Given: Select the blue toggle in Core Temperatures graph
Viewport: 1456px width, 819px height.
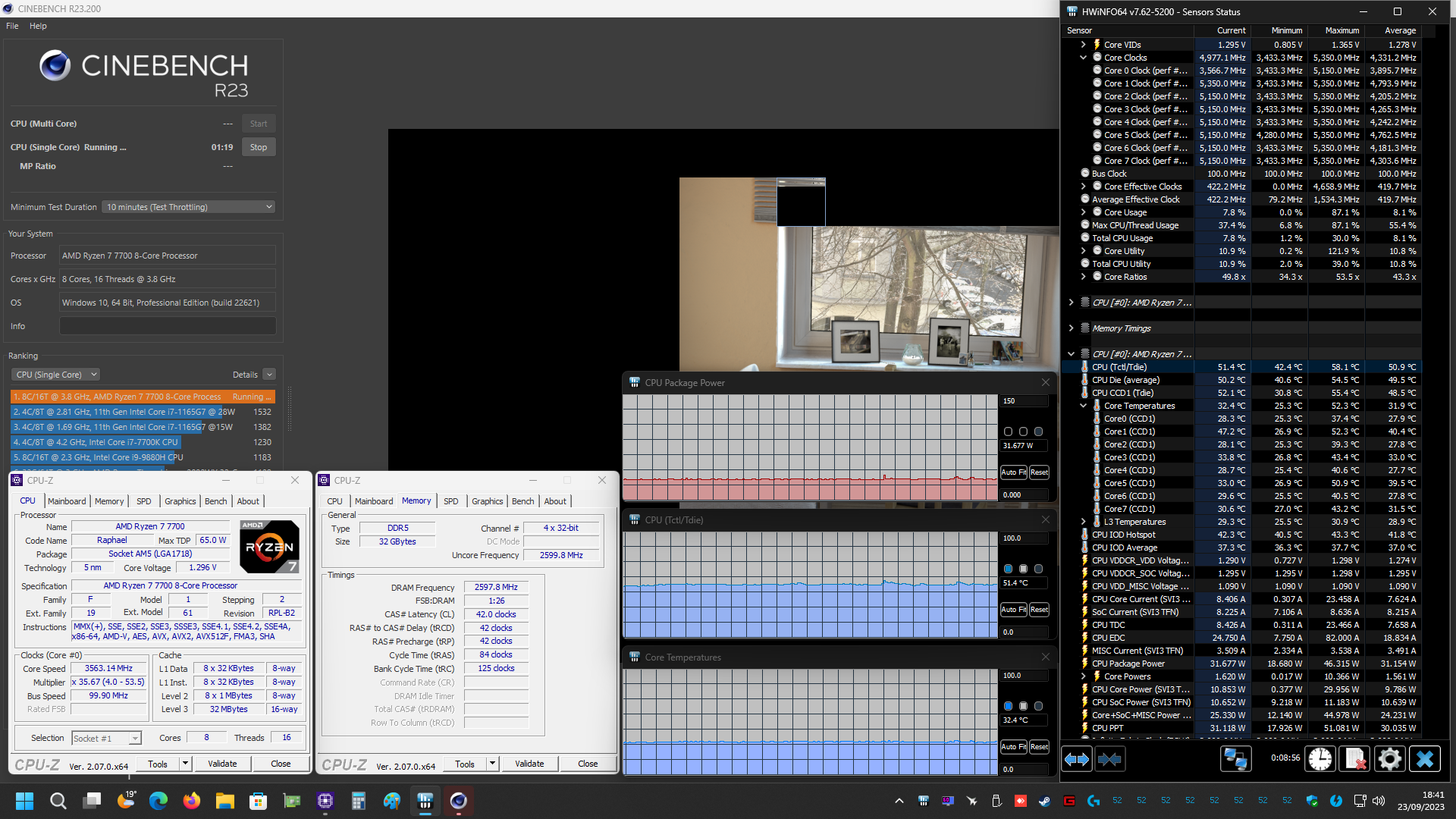Looking at the screenshot, I should (x=1009, y=706).
